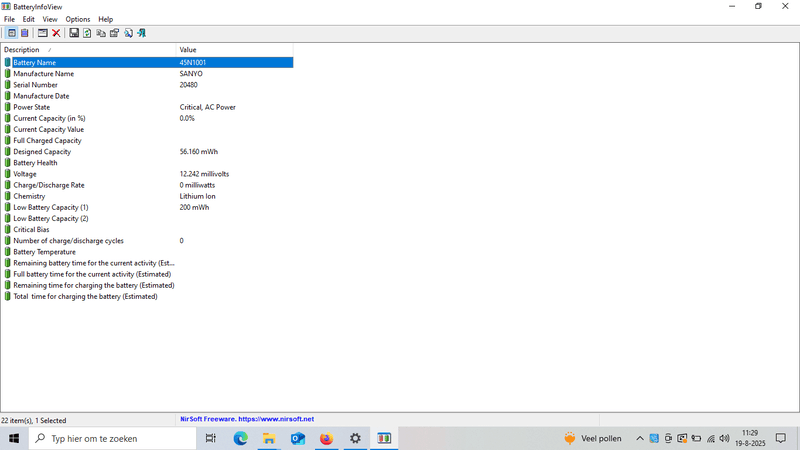Click the BatteryInfoView taskbar button

[x=384, y=438]
